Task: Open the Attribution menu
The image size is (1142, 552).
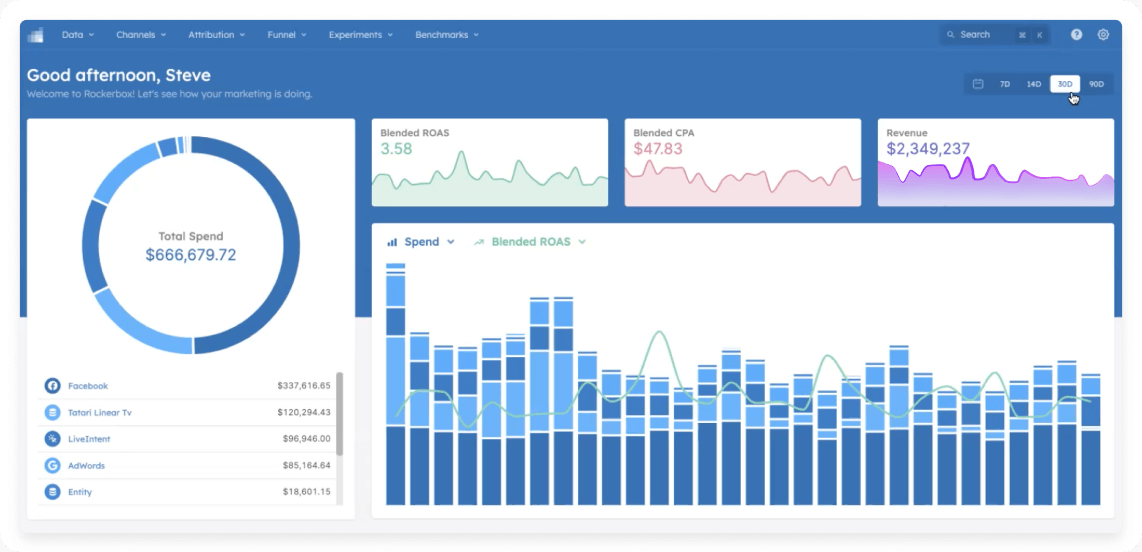Action: click(x=216, y=35)
